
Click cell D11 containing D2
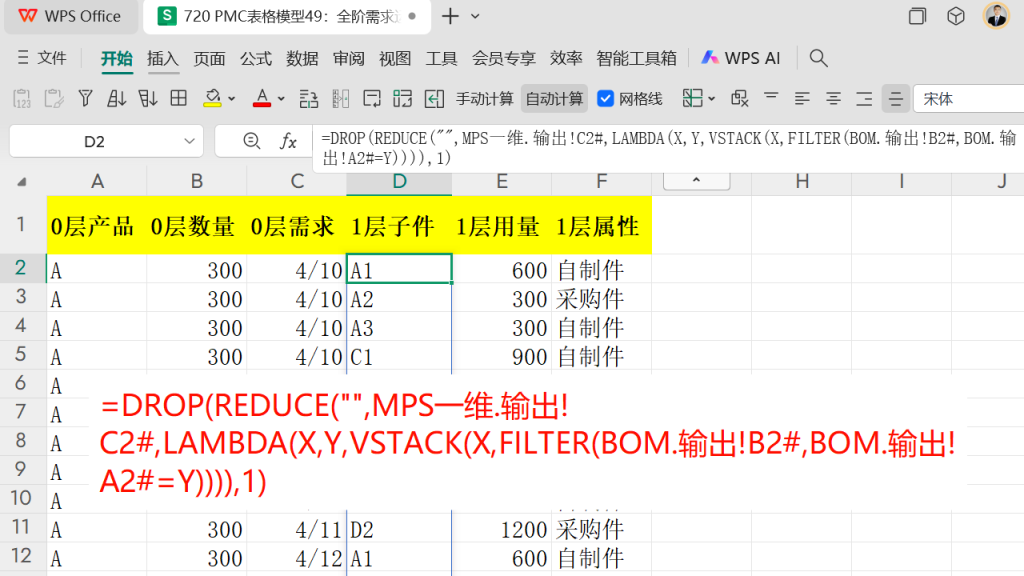pyautogui.click(x=399, y=529)
